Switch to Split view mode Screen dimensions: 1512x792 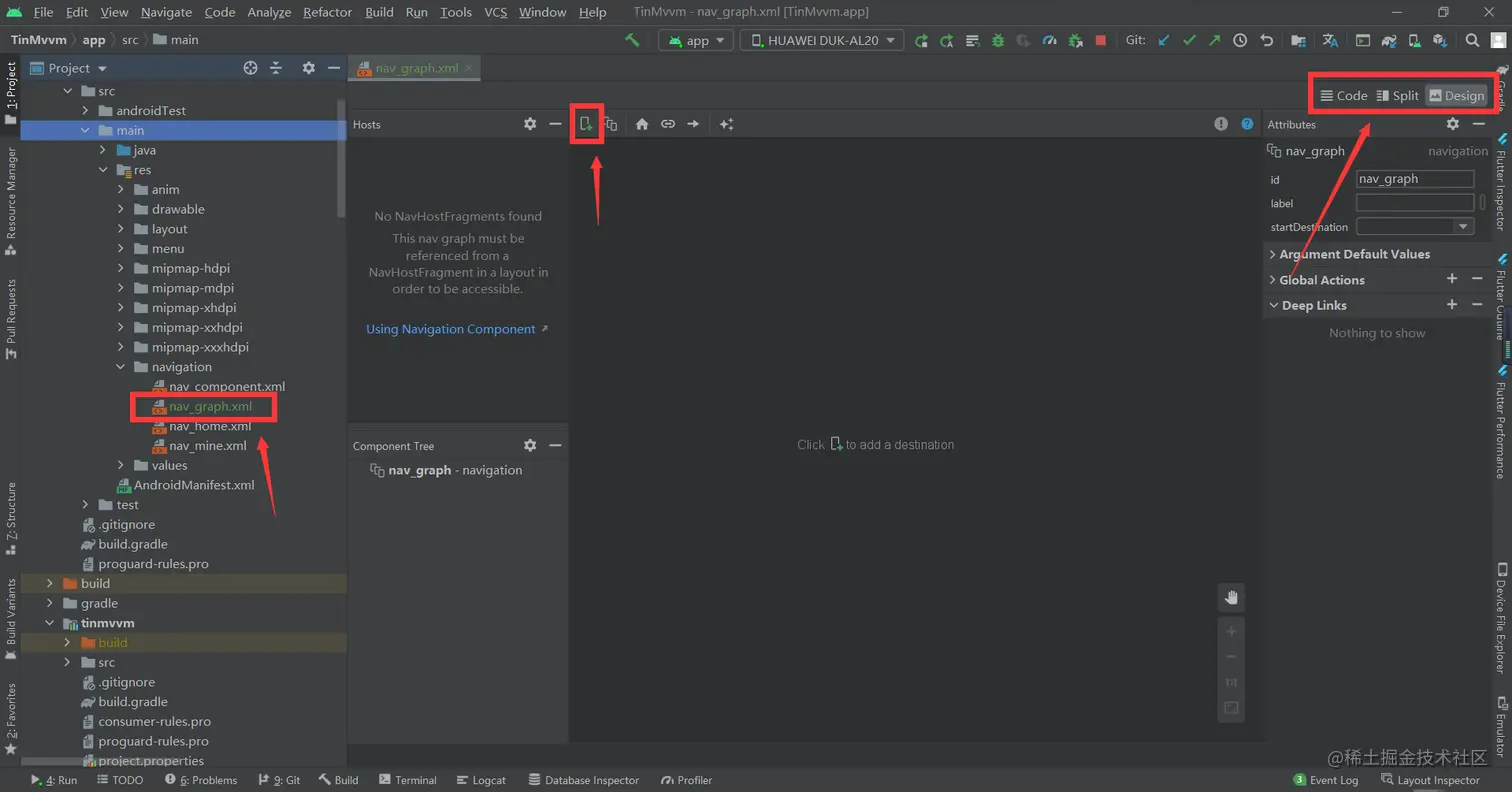(1398, 96)
